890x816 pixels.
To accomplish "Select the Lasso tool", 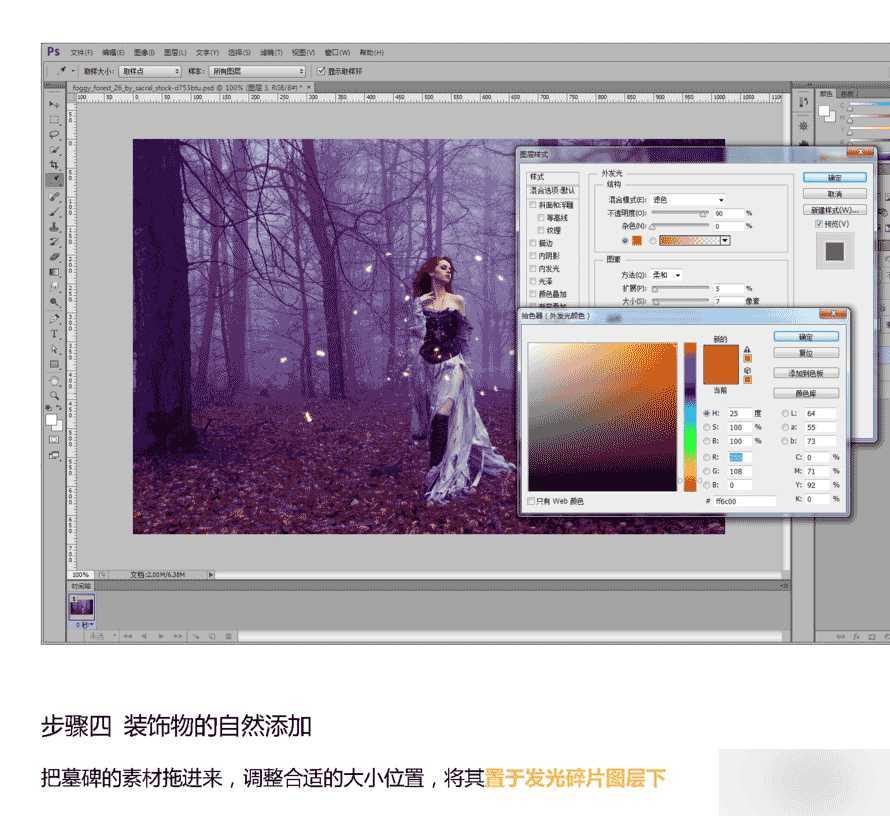I will pyautogui.click(x=52, y=134).
